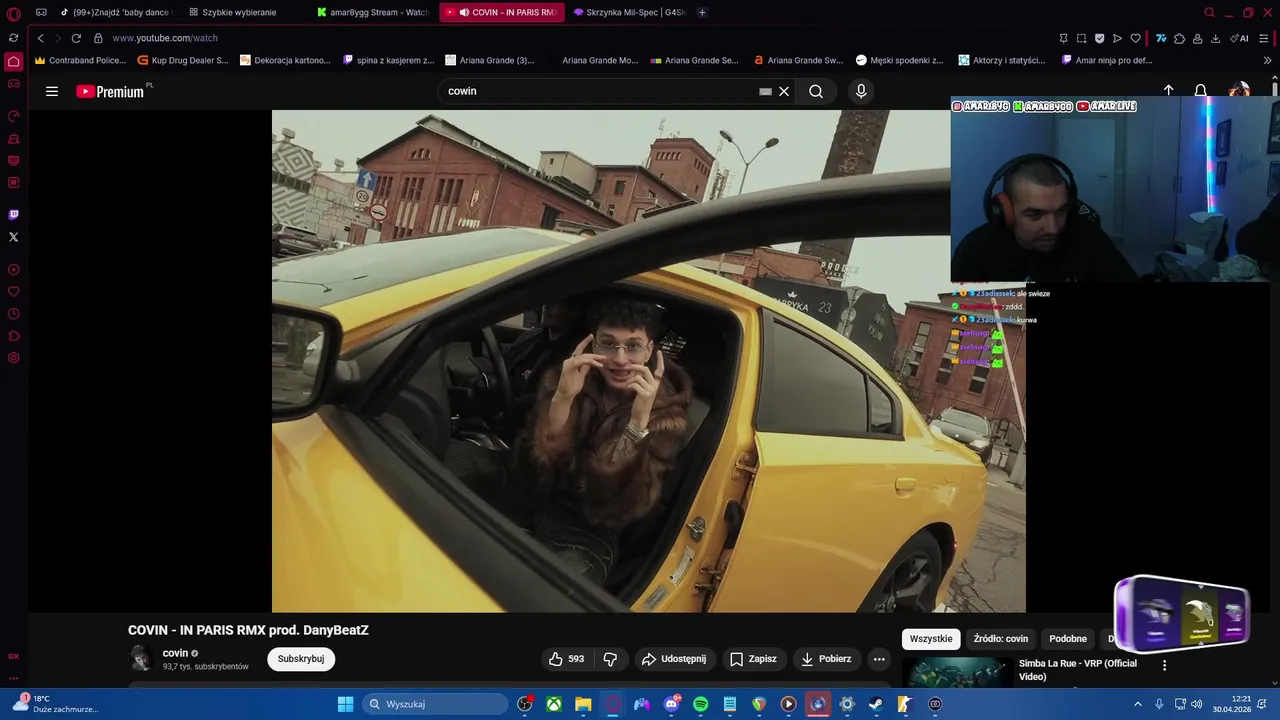The width and height of the screenshot is (1280, 720).
Task: Download video with Pobierz button
Action: [x=826, y=659]
